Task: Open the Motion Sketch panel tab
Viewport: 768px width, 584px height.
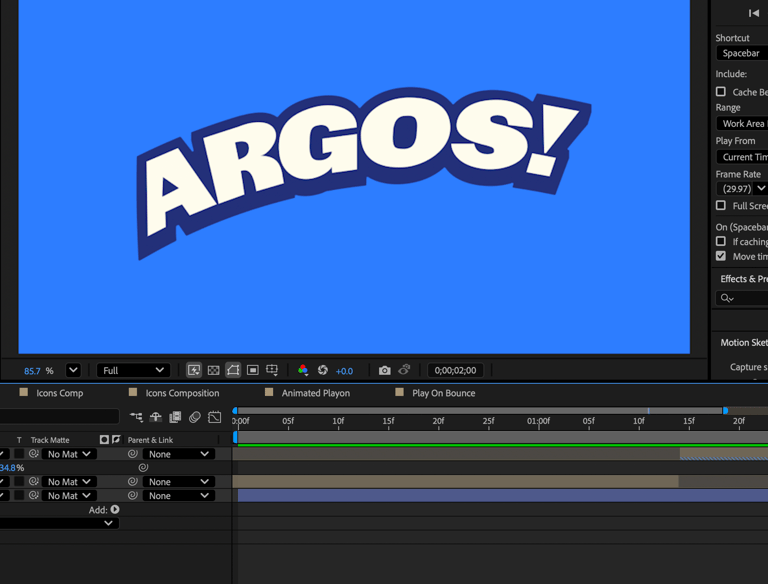Action: tap(744, 342)
